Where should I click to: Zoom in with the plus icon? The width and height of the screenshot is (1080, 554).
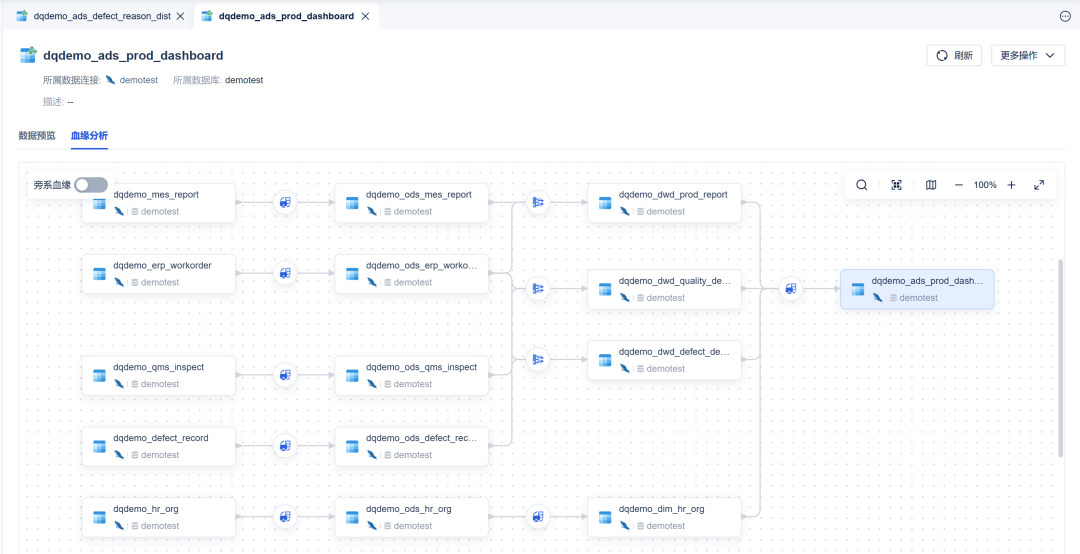1011,185
